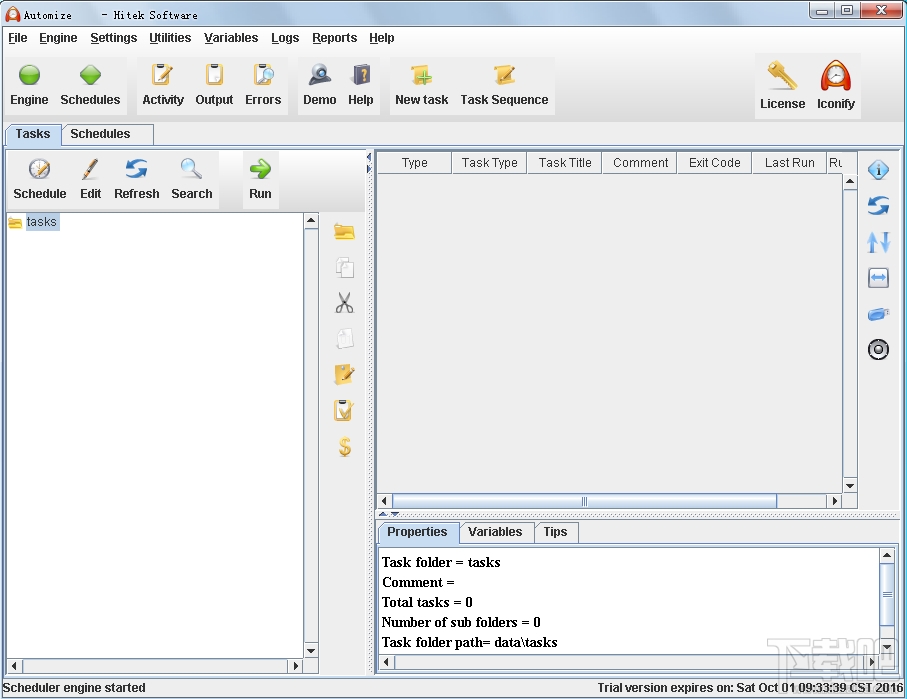907x699 pixels.
Task: Click 'Scheduler engine started' status text
Action: coord(74,687)
